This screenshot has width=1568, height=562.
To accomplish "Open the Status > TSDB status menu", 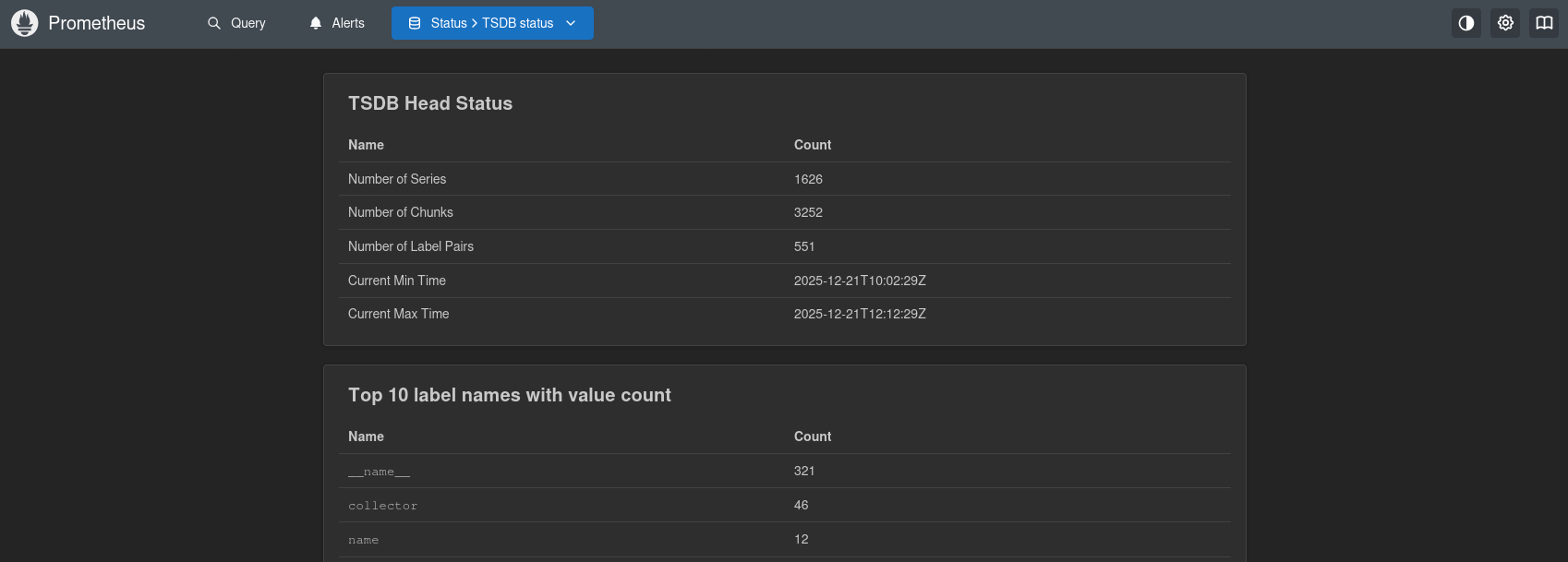I will click(492, 23).
